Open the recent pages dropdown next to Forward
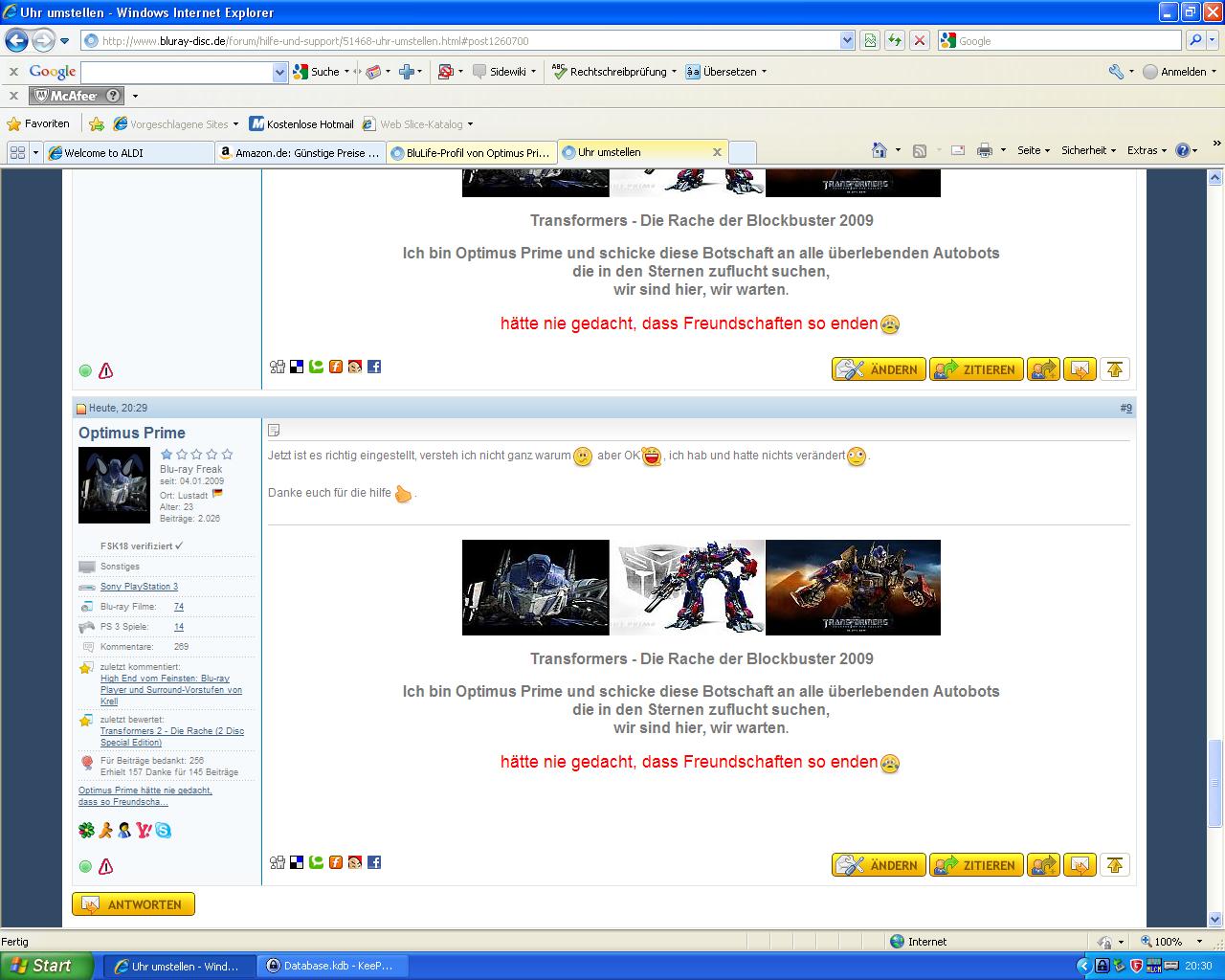Viewport: 1225px width, 980px height. click(x=64, y=41)
